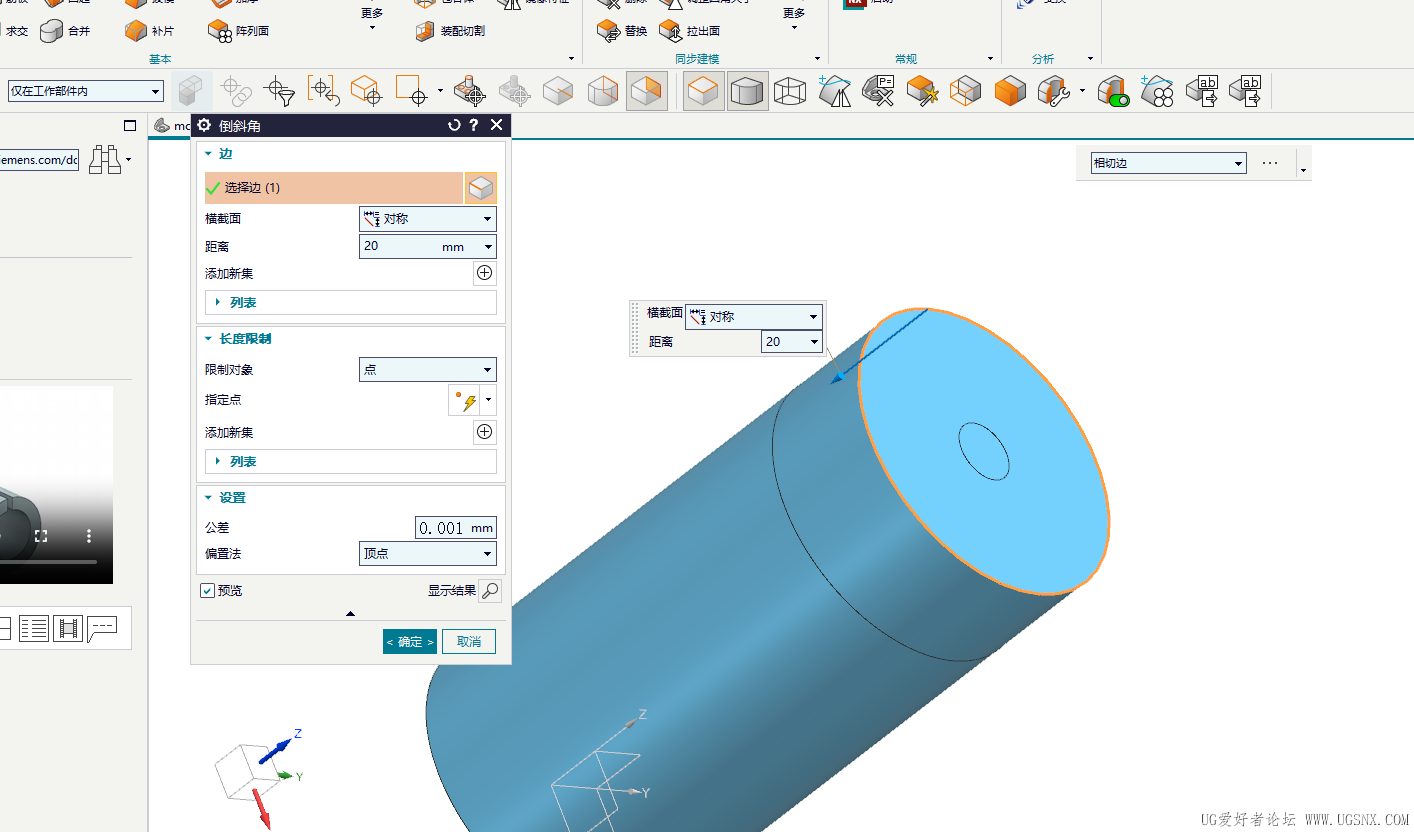Click the 显示结果 magnifier icon
The image size is (1414, 832).
click(x=489, y=591)
